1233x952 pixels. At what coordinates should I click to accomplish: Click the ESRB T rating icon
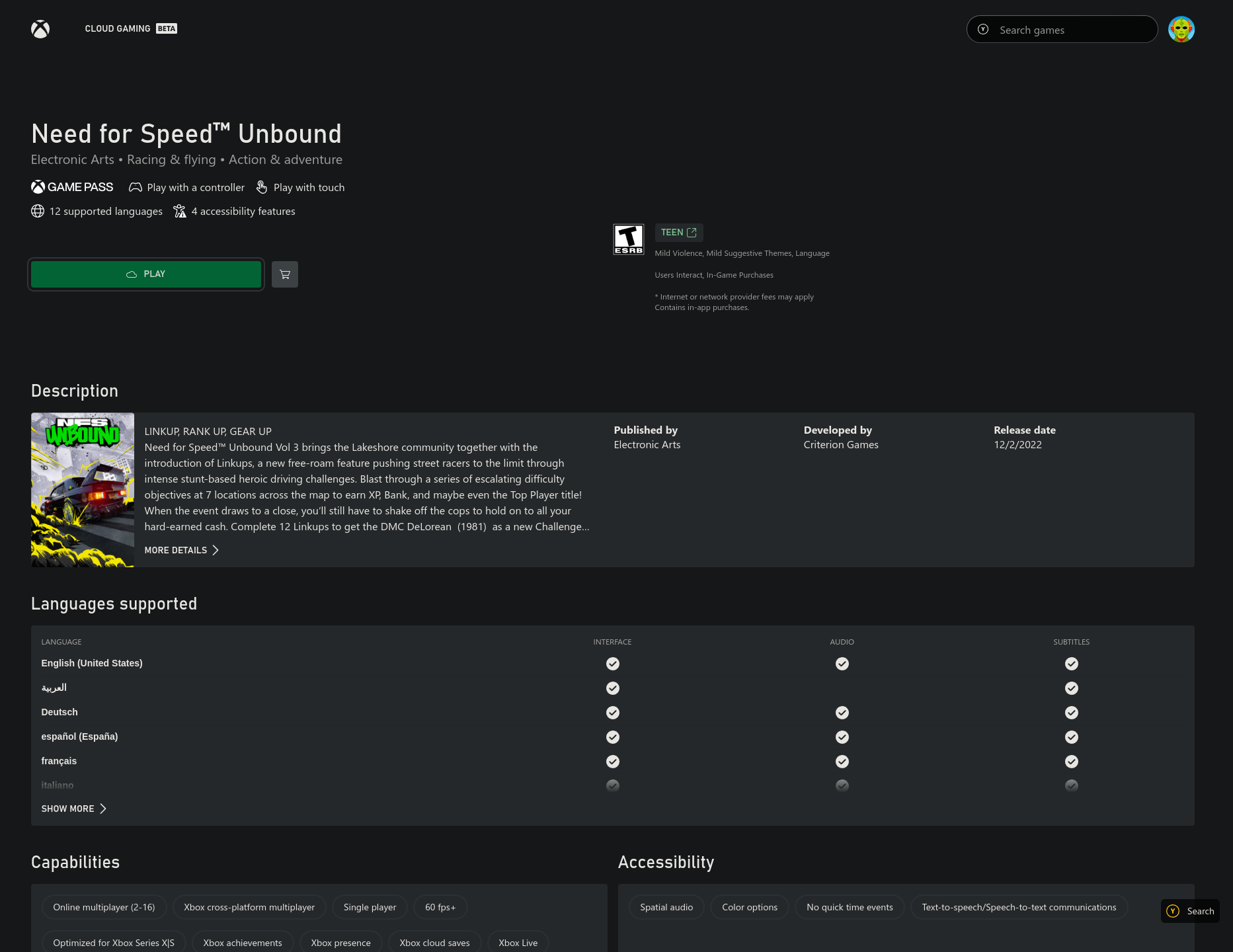point(628,239)
